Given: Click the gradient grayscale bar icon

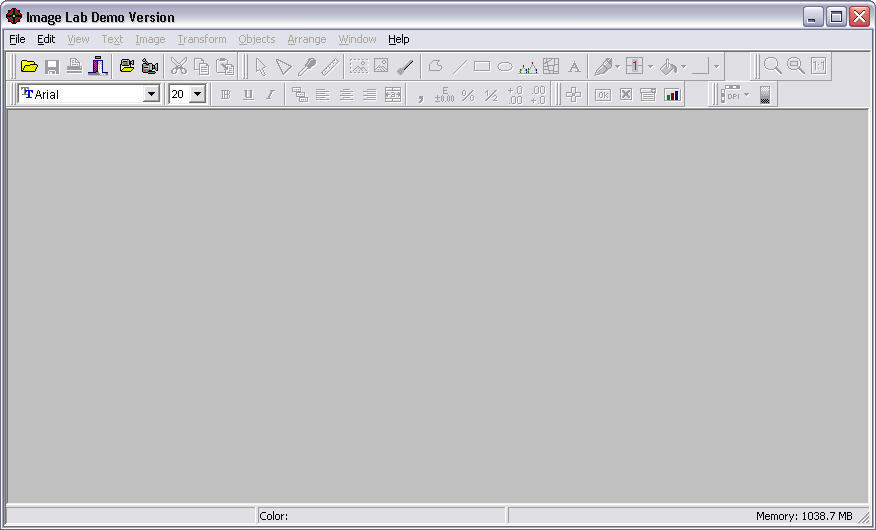Looking at the screenshot, I should coord(765,94).
